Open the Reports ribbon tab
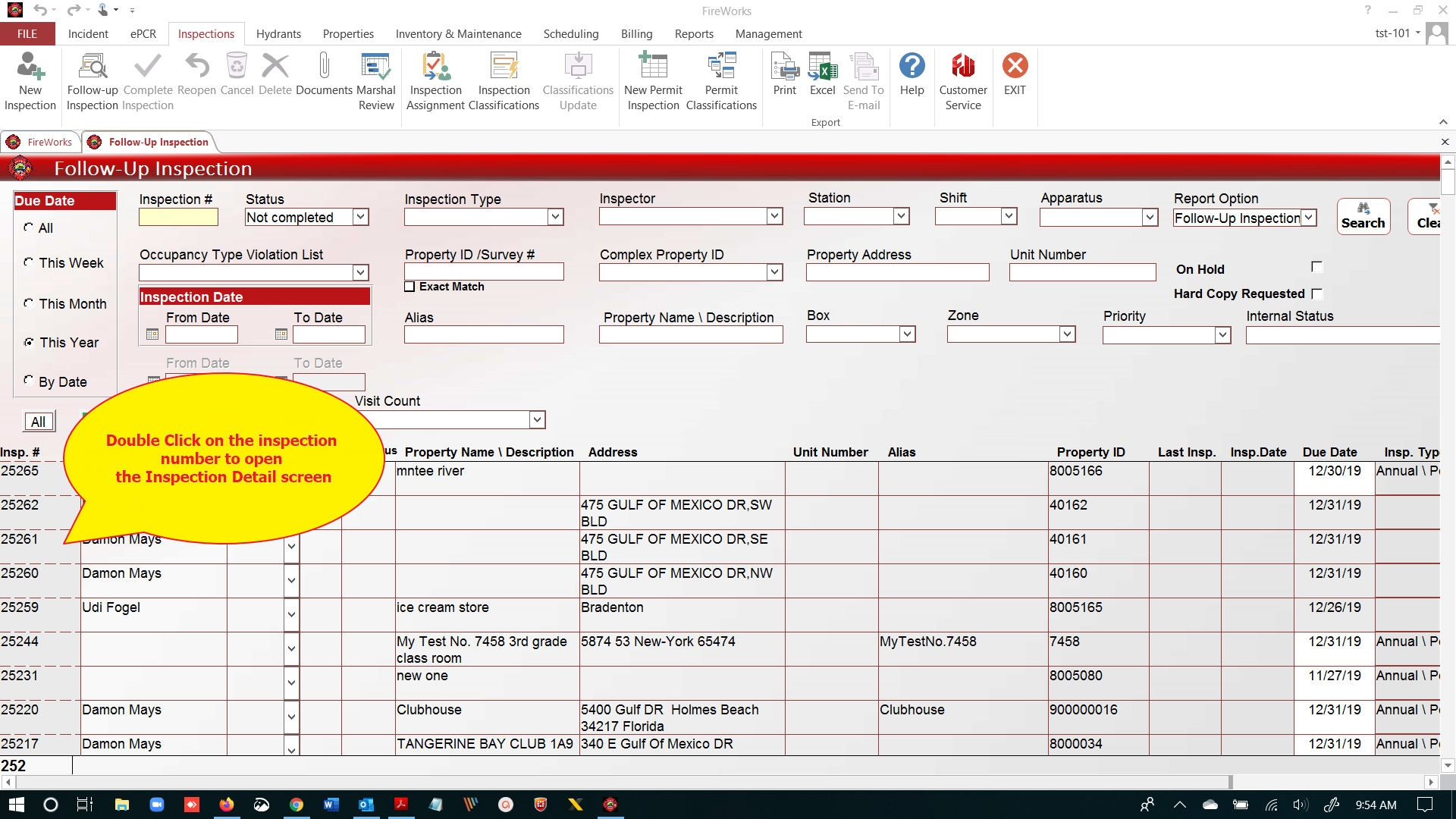1456x819 pixels. point(694,34)
